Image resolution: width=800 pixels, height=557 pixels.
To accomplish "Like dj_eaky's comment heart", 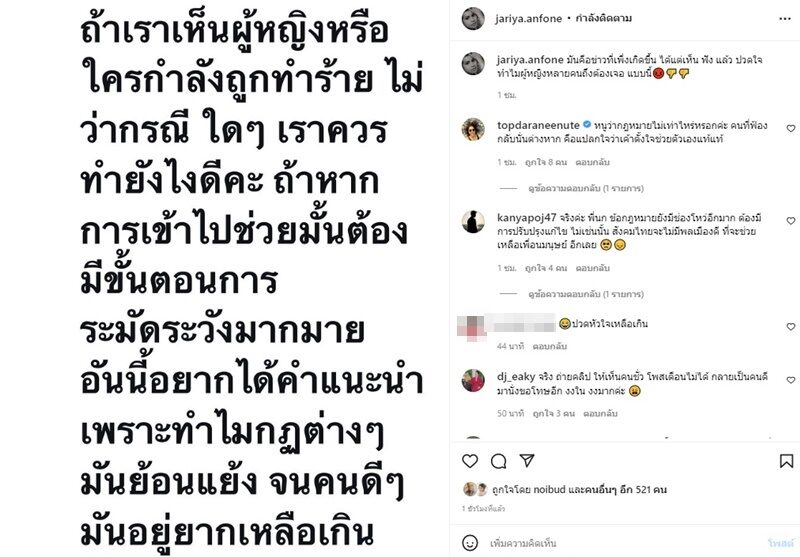I will pos(791,380).
